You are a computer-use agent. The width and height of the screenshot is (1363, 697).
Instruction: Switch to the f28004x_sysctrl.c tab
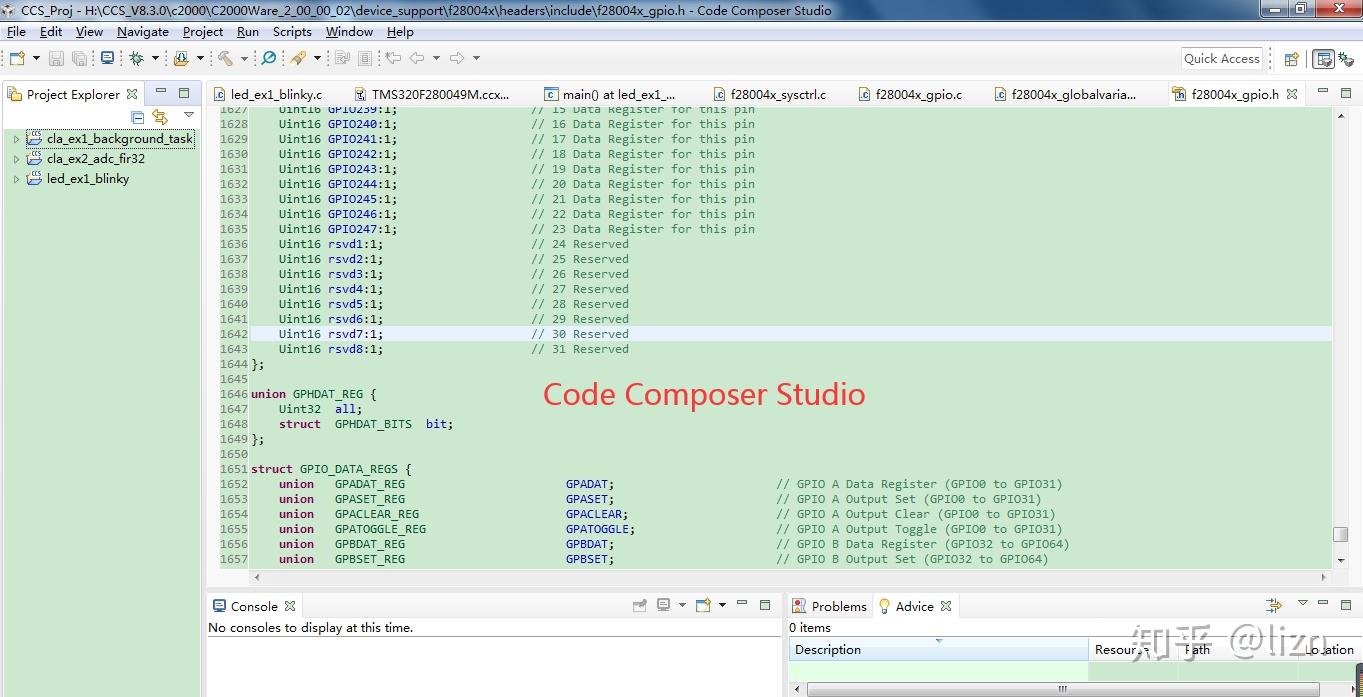[x=768, y=94]
